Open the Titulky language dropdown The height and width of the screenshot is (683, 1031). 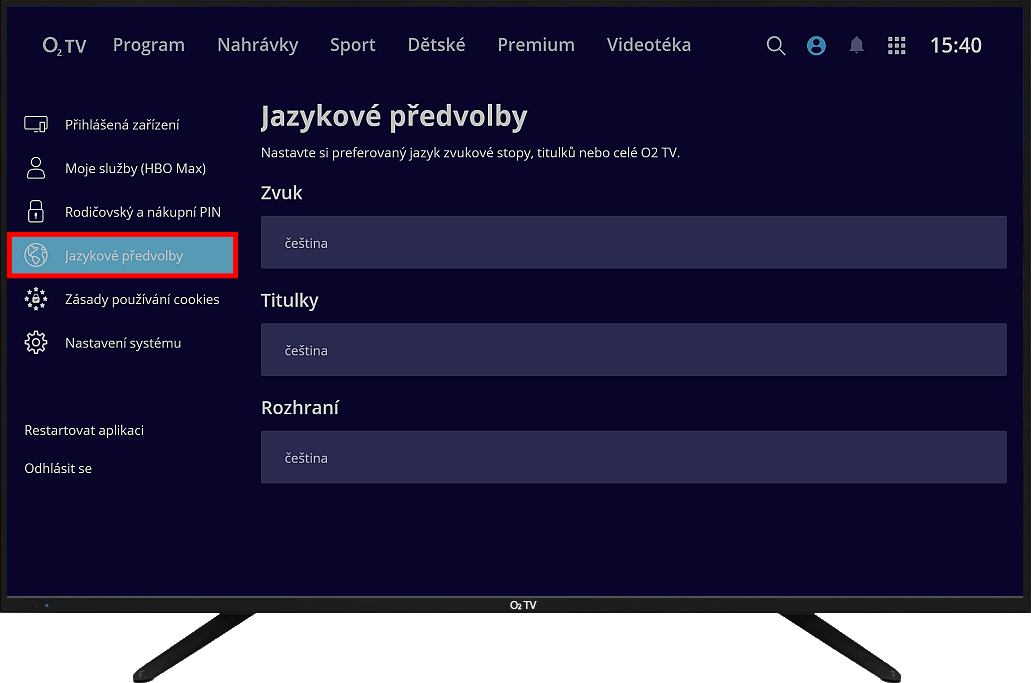633,350
